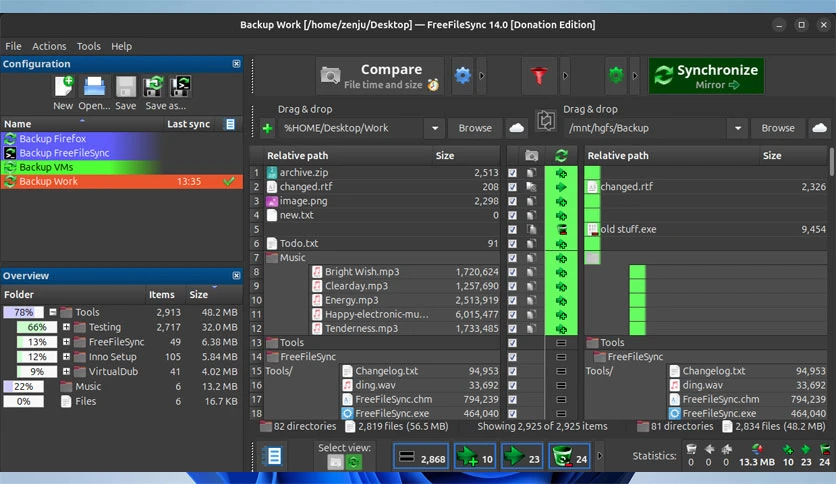Select the Backup FreeFileSync configuration
Viewport: 836px width, 484px height.
122,153
